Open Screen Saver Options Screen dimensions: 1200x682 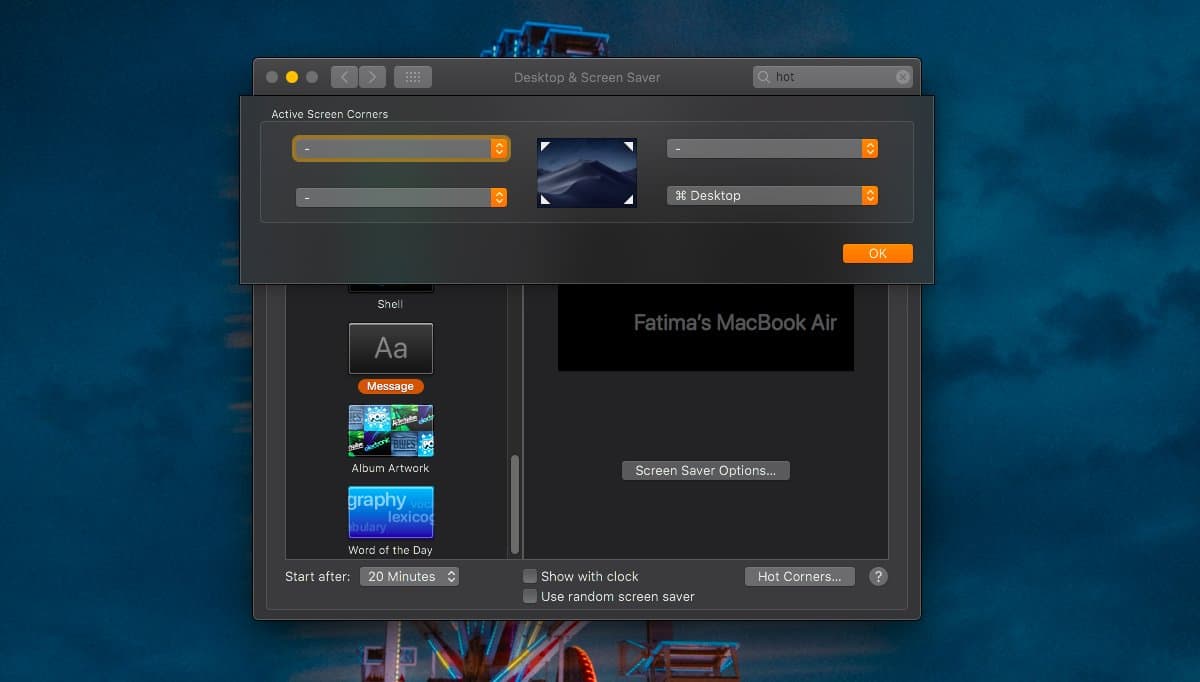point(705,470)
